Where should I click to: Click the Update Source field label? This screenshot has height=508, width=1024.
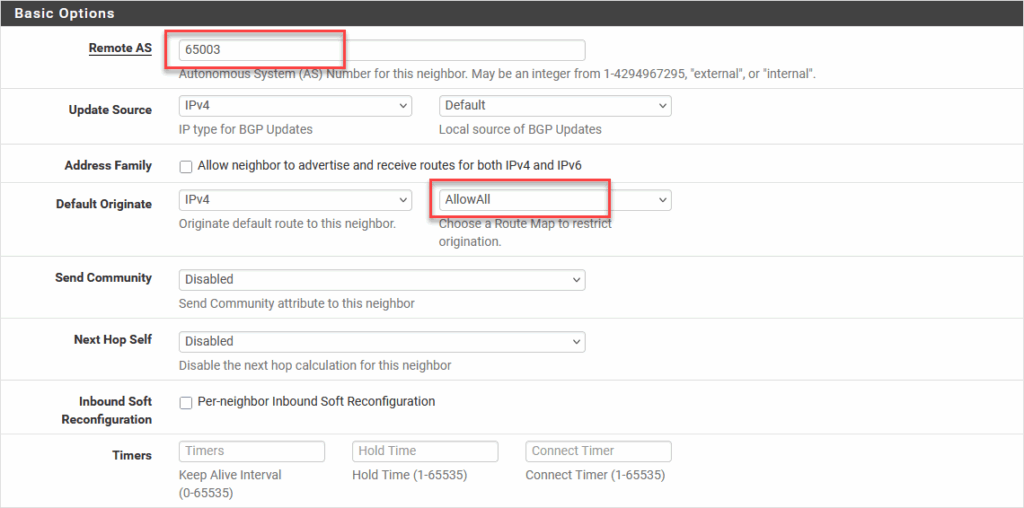pos(110,110)
